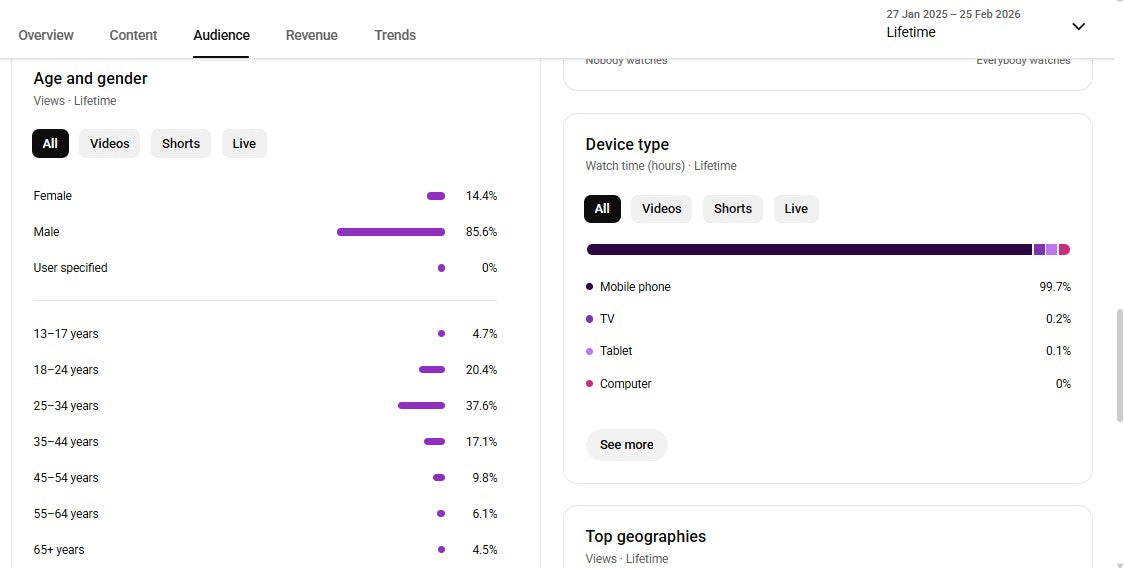Open the date range chevron dropdown
This screenshot has width=1124, height=568.
pyautogui.click(x=1078, y=26)
